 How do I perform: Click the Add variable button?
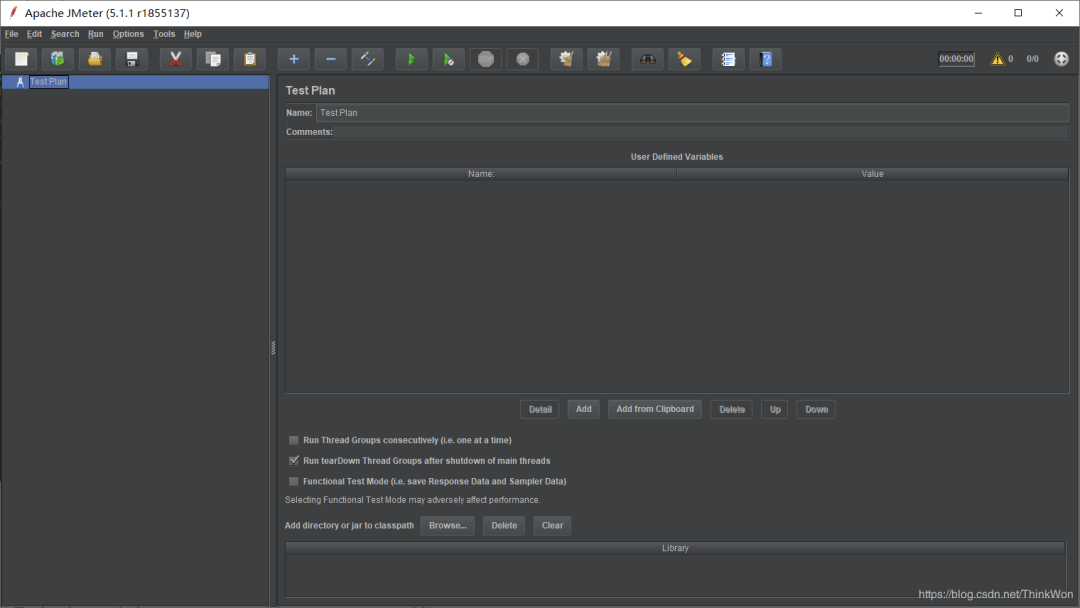pyautogui.click(x=583, y=409)
